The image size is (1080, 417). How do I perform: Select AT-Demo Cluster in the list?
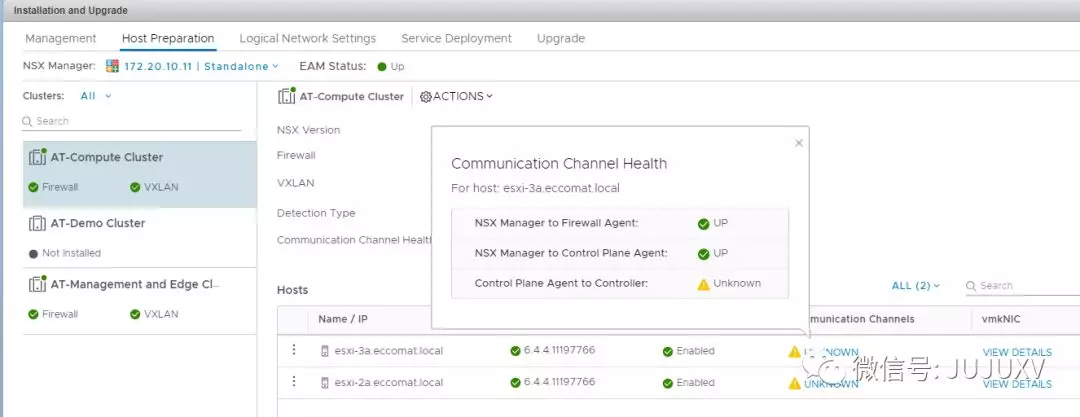(139, 238)
